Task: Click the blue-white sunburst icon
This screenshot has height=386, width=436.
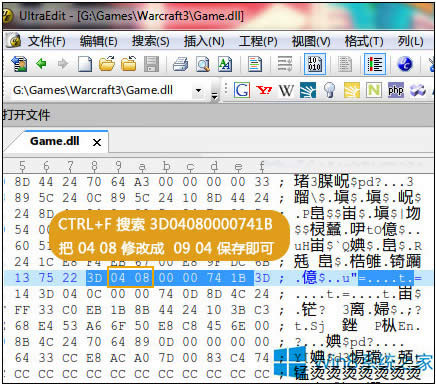Action: [308, 90]
